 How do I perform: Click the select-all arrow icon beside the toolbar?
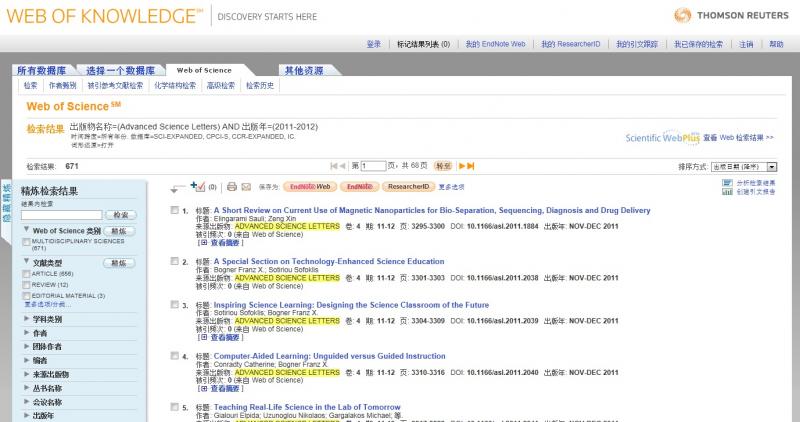click(178, 188)
